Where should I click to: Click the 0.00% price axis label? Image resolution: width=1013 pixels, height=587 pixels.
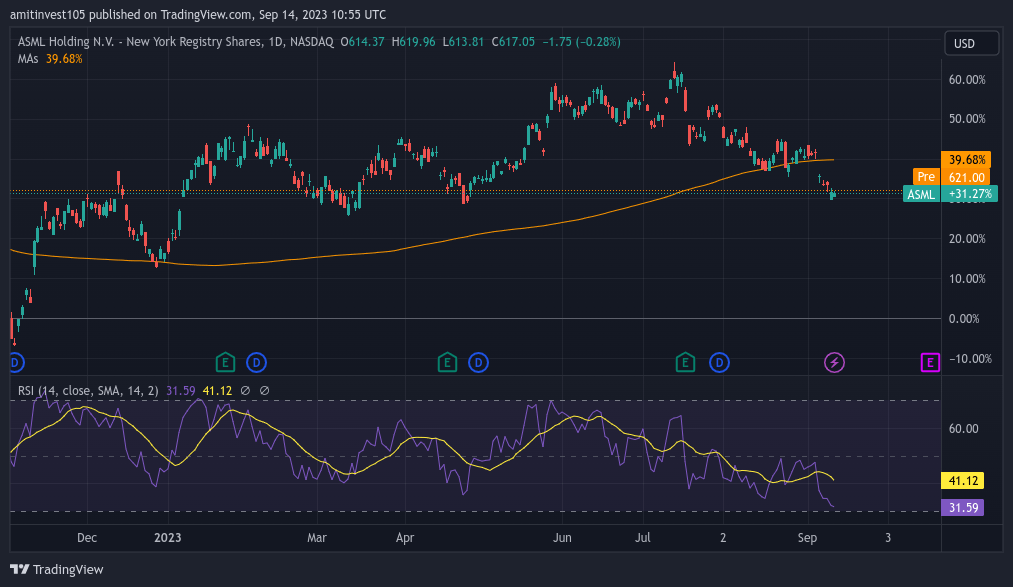click(964, 319)
